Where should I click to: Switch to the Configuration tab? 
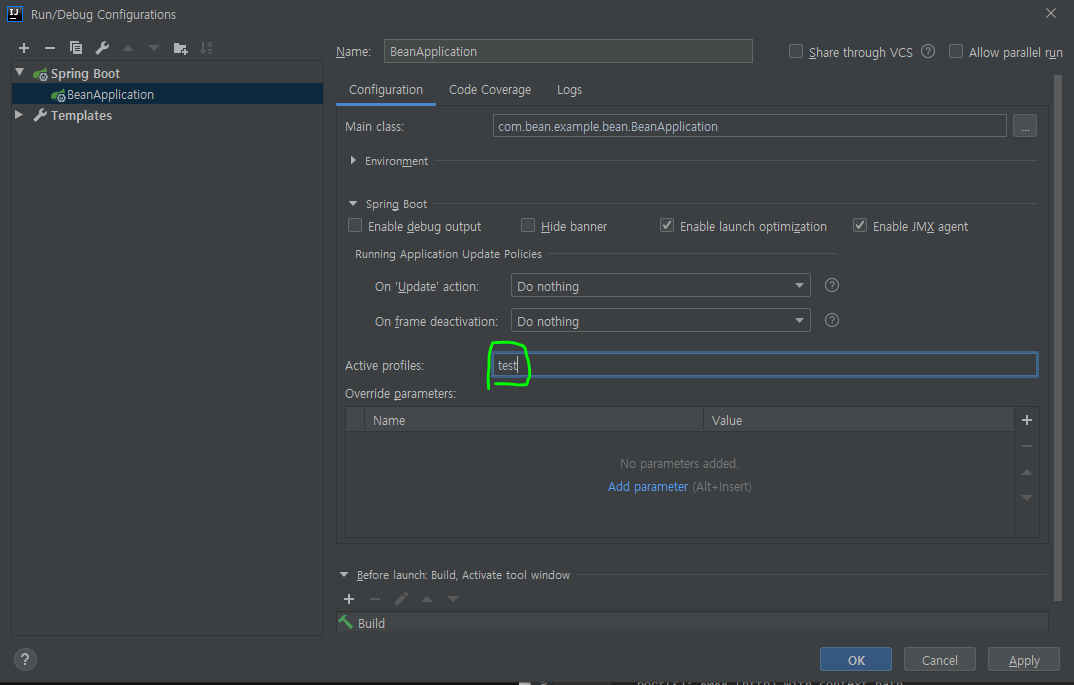pos(386,90)
